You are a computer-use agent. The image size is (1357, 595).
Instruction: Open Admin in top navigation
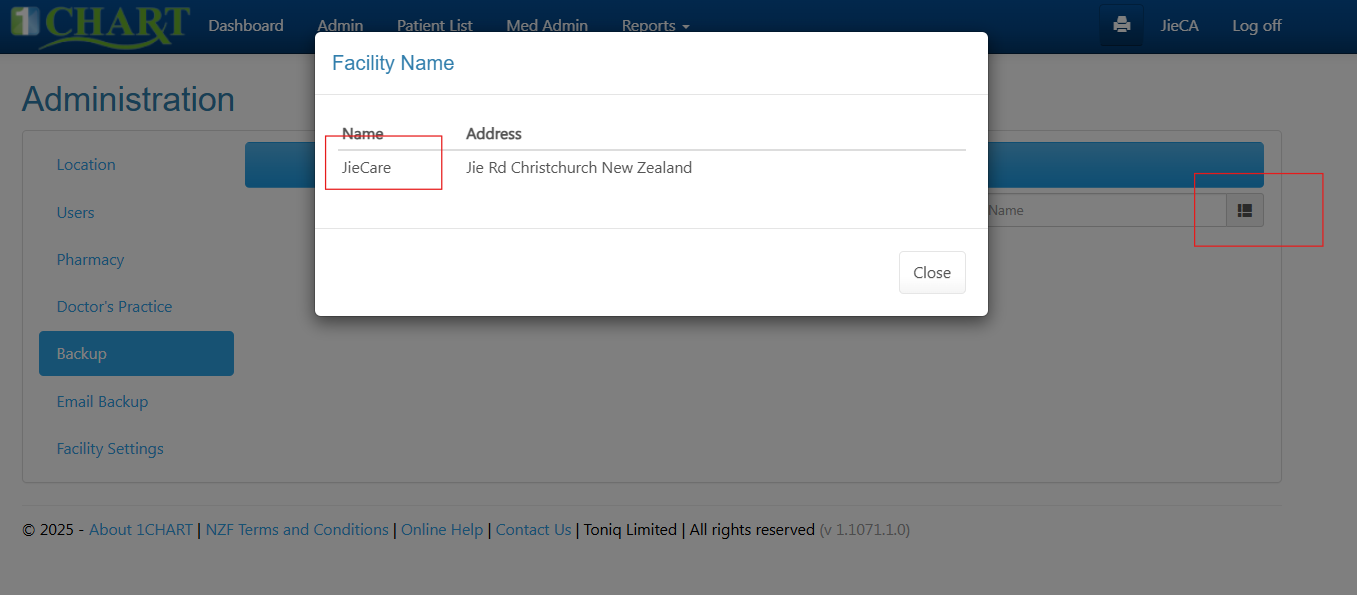(340, 26)
